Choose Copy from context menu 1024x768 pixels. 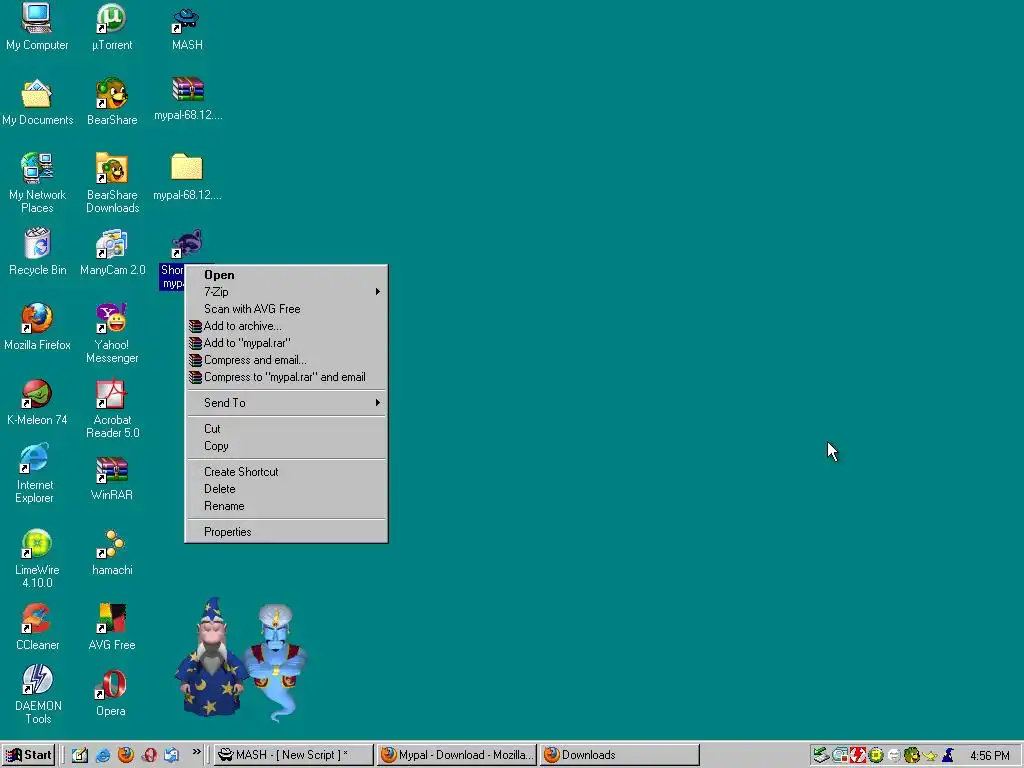click(287, 446)
